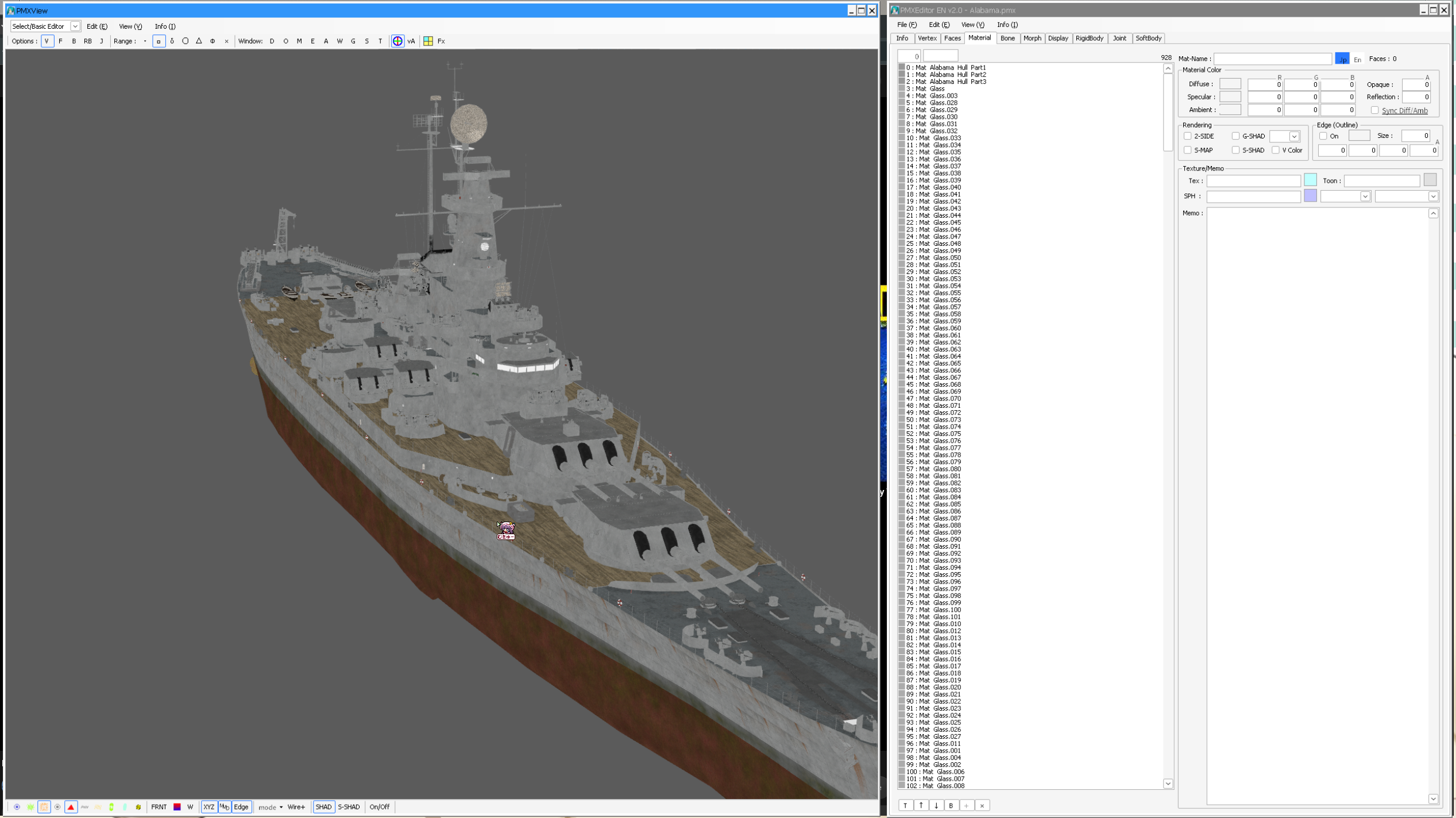This screenshot has width=1456, height=818.
Task: Click the Mat-Name input field
Action: 1272,59
